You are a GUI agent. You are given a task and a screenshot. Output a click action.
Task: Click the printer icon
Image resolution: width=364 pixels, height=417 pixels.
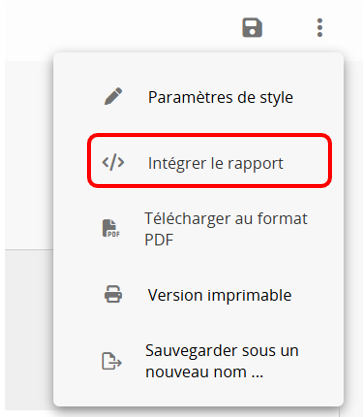[113, 294]
